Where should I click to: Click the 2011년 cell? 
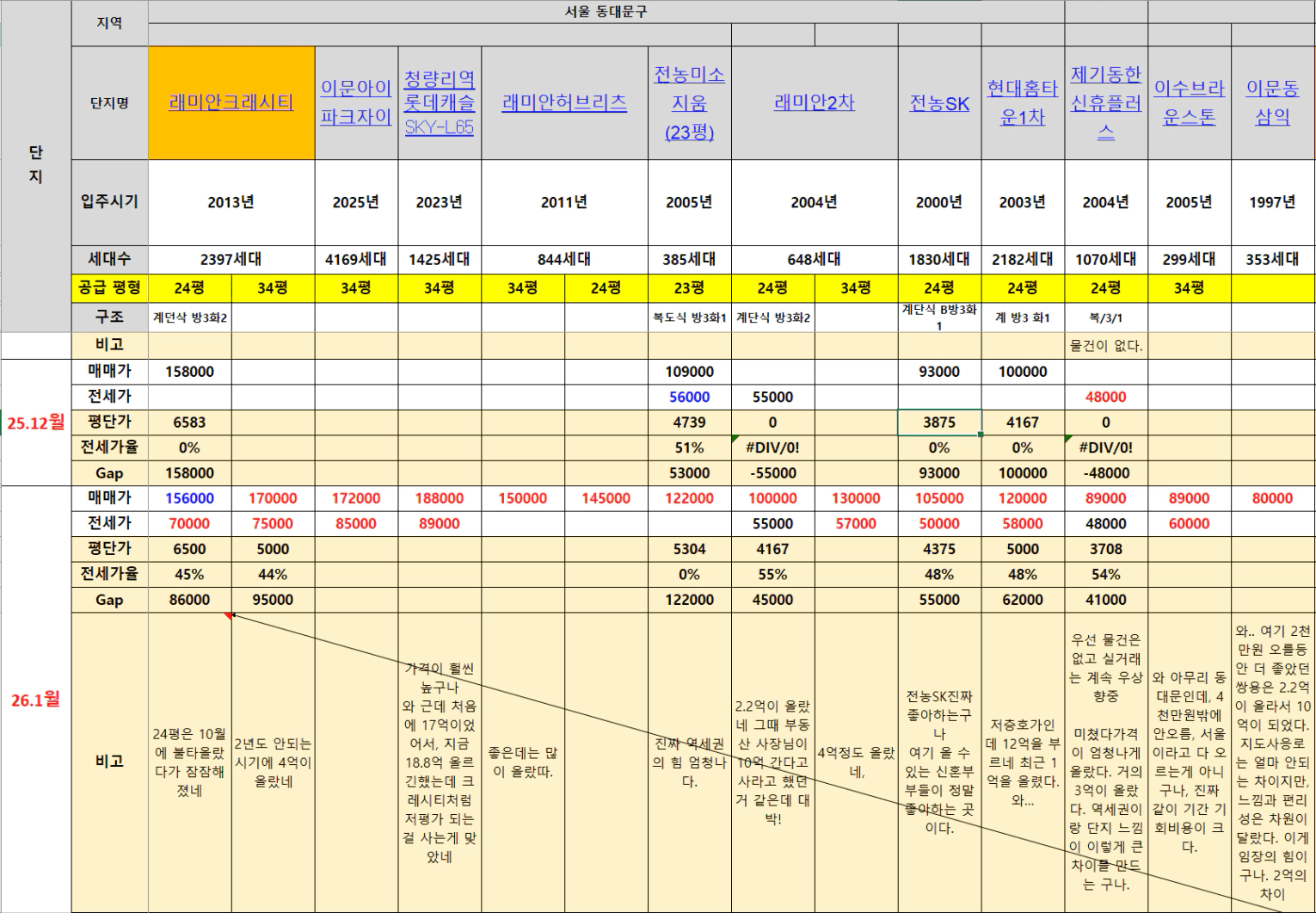click(564, 202)
